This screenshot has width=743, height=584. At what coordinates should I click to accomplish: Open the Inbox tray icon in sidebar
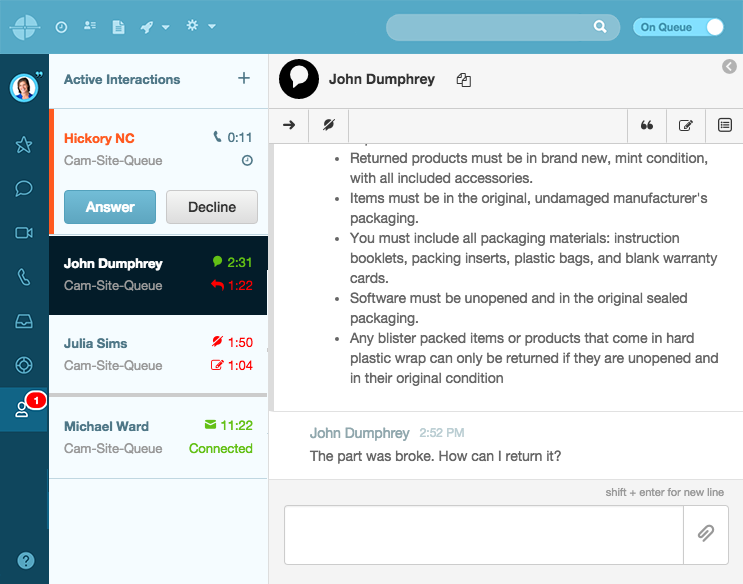pyautogui.click(x=24, y=321)
